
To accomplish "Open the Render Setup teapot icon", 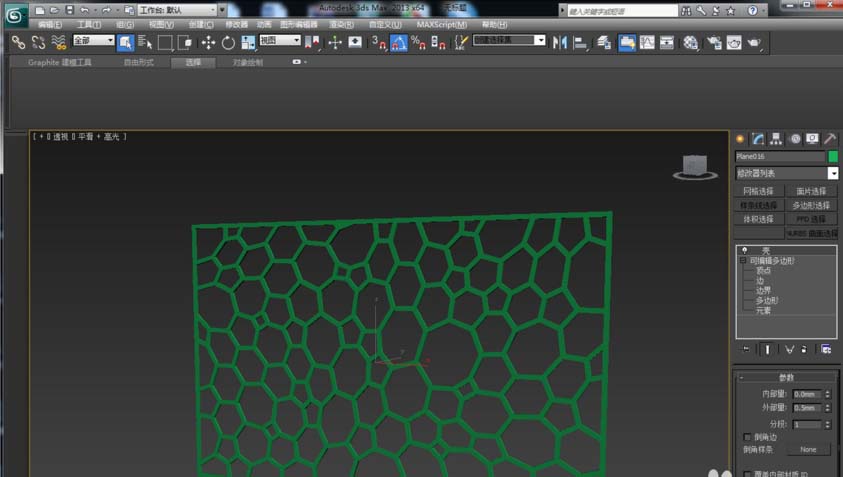I will click(714, 42).
